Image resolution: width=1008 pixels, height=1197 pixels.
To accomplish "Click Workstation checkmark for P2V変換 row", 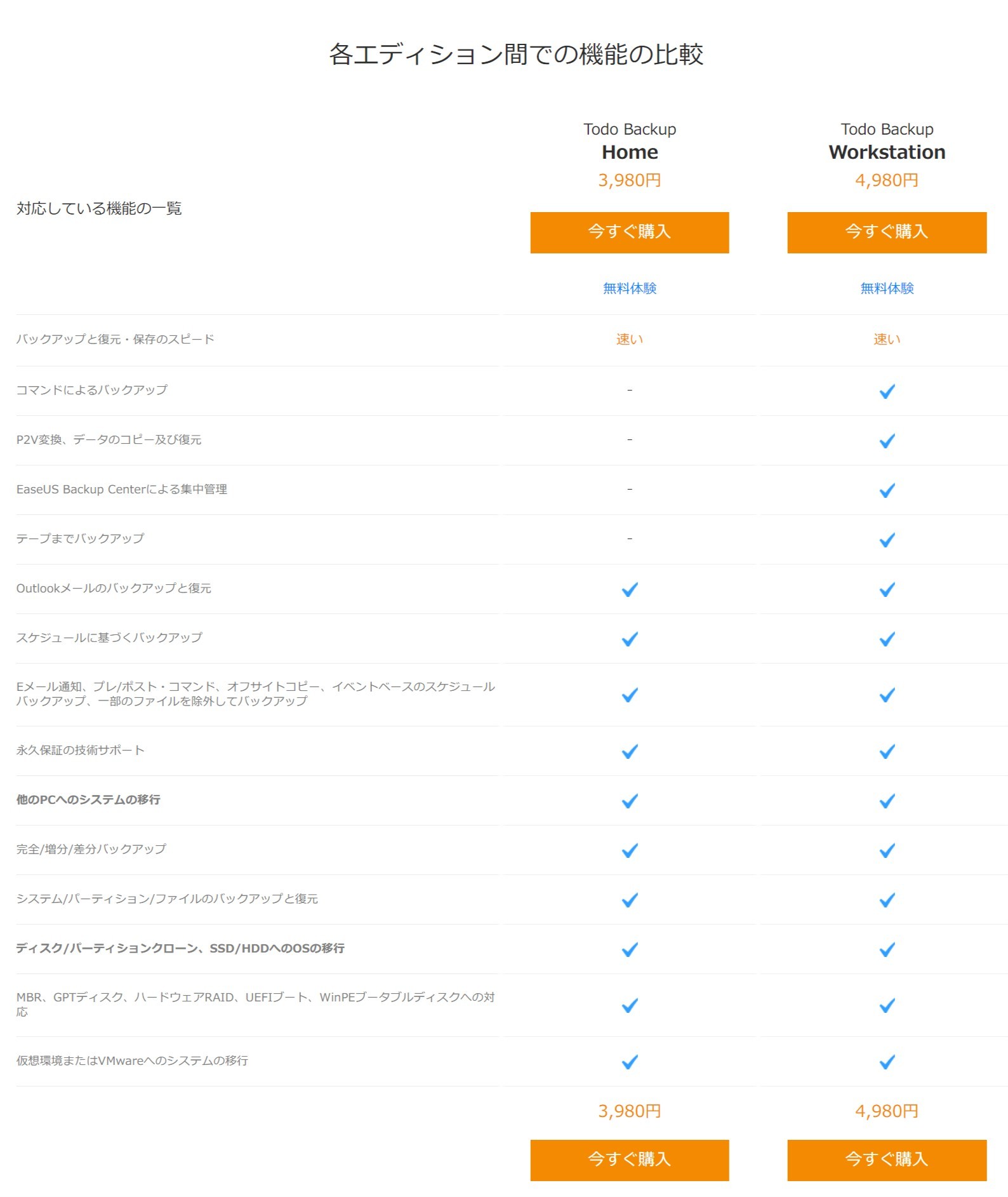I will click(x=887, y=441).
